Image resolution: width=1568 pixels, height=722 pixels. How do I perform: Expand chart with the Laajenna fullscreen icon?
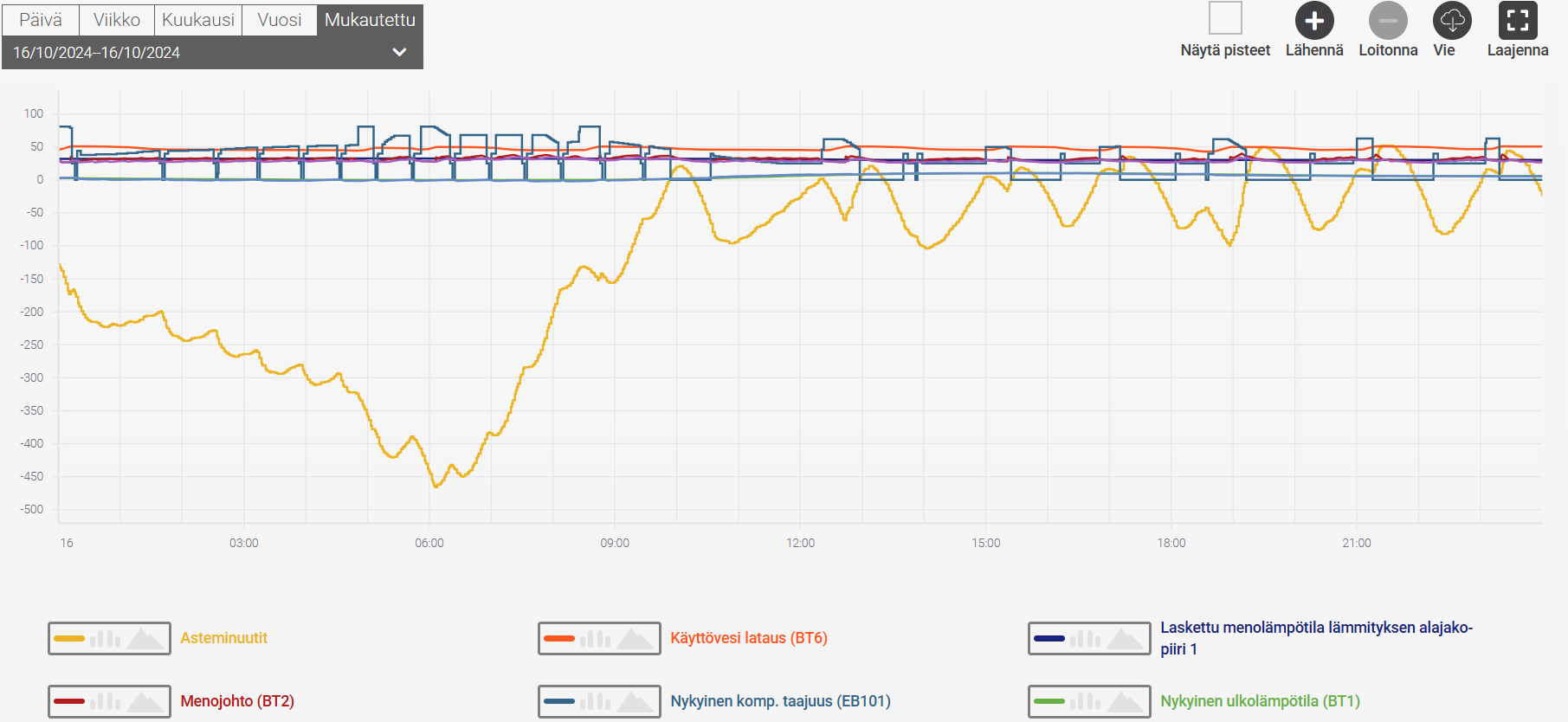[1518, 21]
